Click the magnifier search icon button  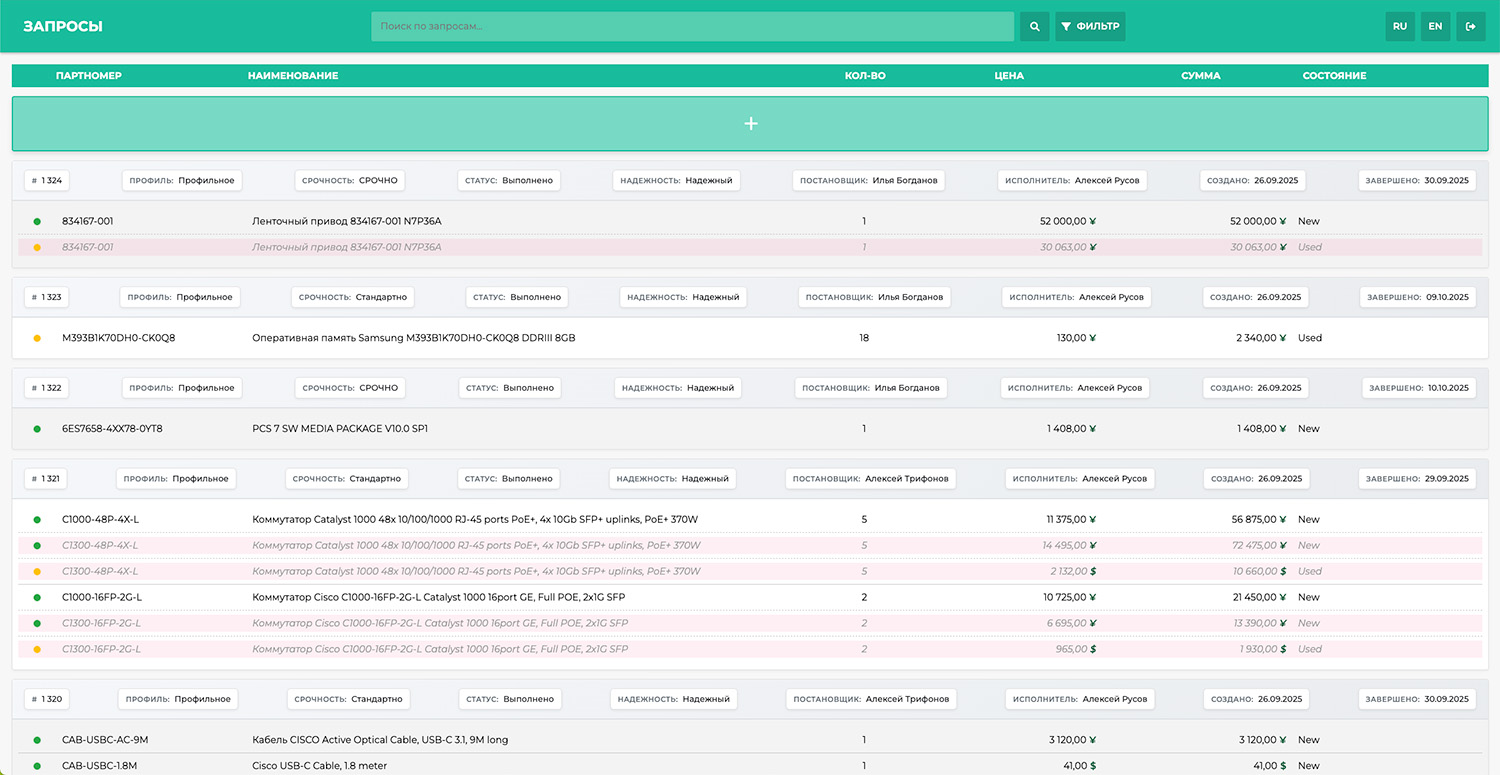(x=1034, y=26)
